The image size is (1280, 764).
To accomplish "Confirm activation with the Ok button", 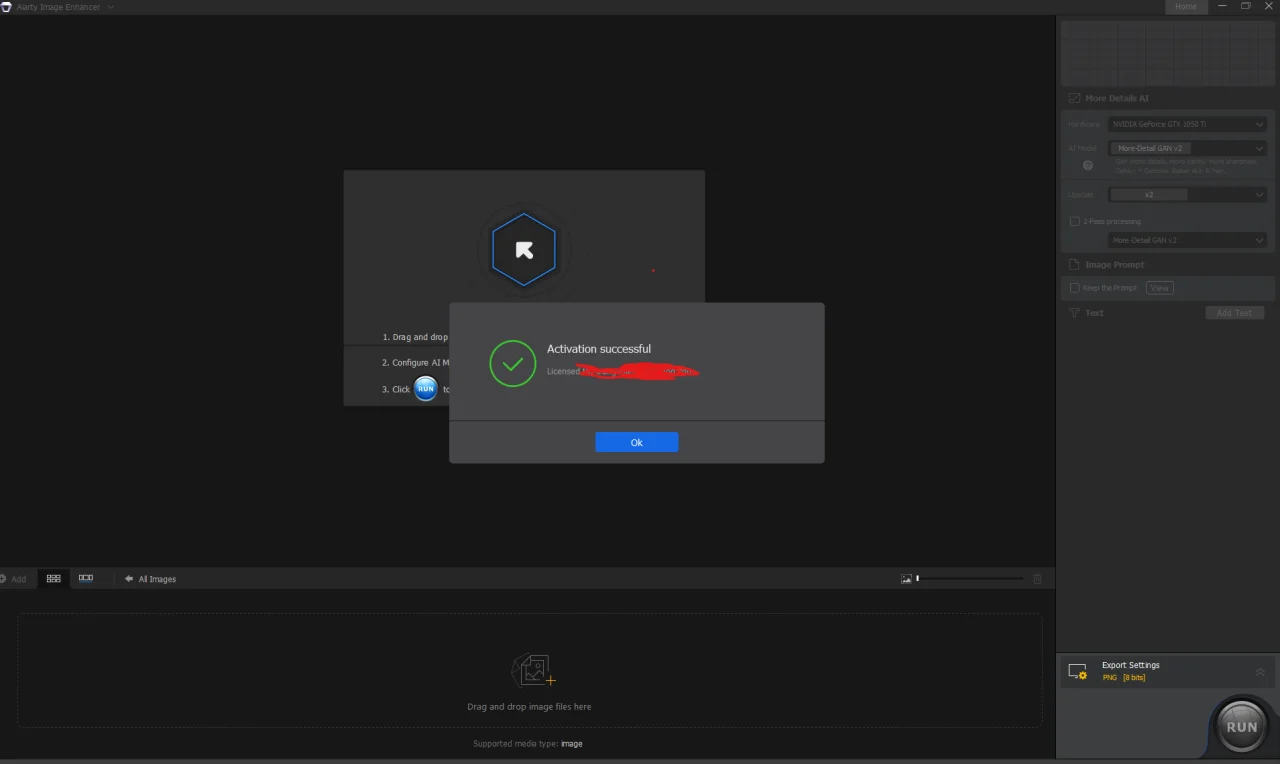I will (x=636, y=442).
